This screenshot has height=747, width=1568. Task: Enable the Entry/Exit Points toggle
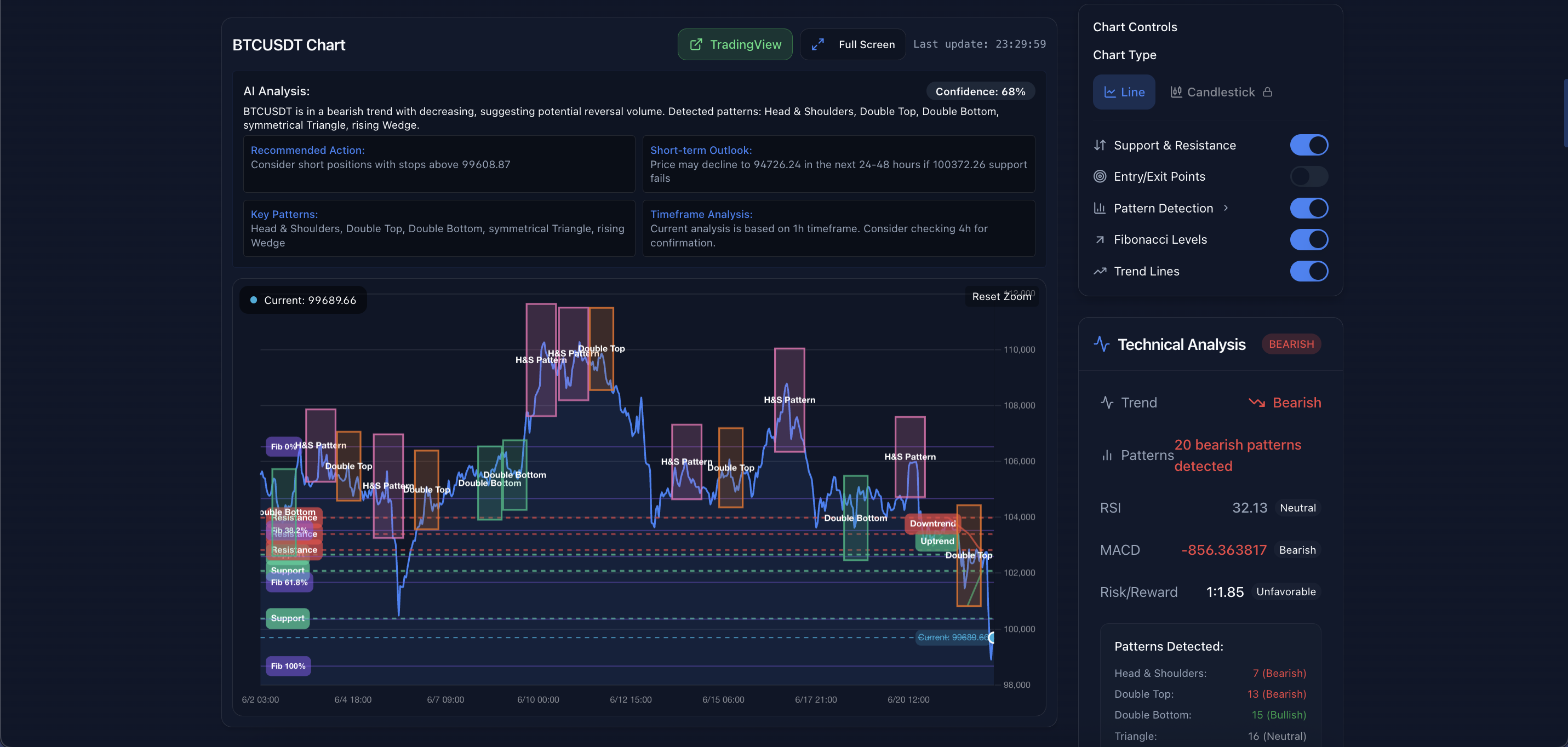(x=1309, y=176)
